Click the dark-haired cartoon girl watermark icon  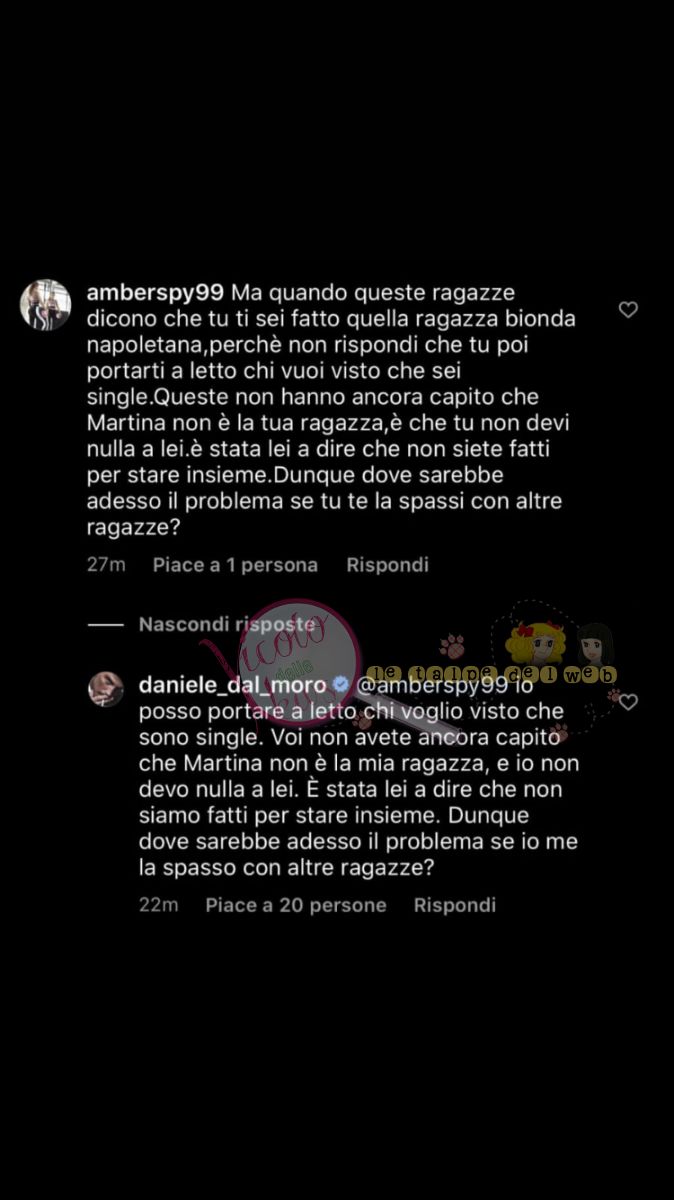pyautogui.click(x=596, y=645)
